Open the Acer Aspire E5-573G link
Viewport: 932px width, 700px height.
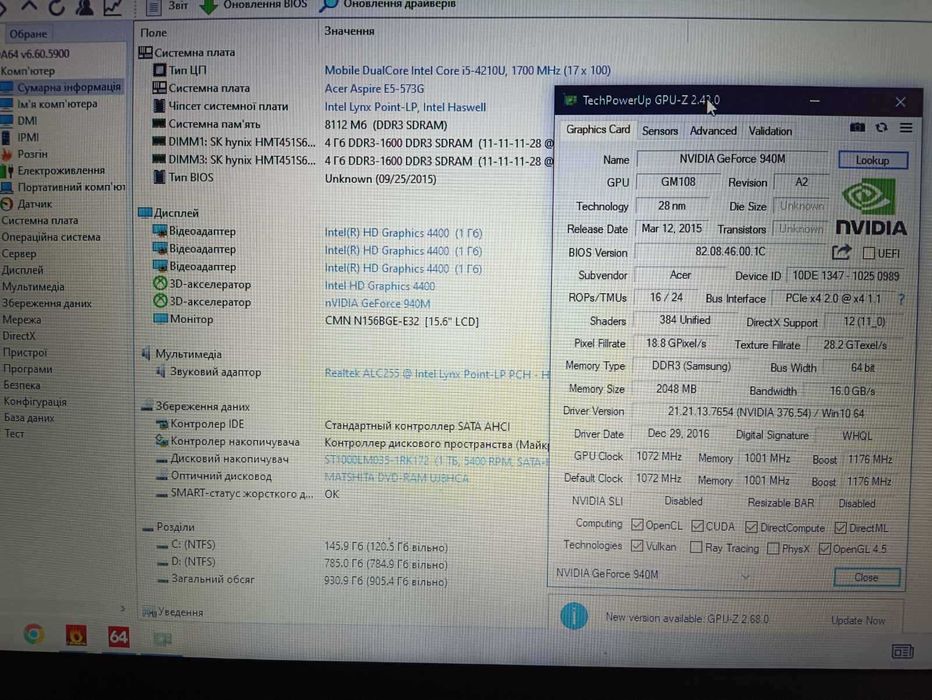[374, 89]
